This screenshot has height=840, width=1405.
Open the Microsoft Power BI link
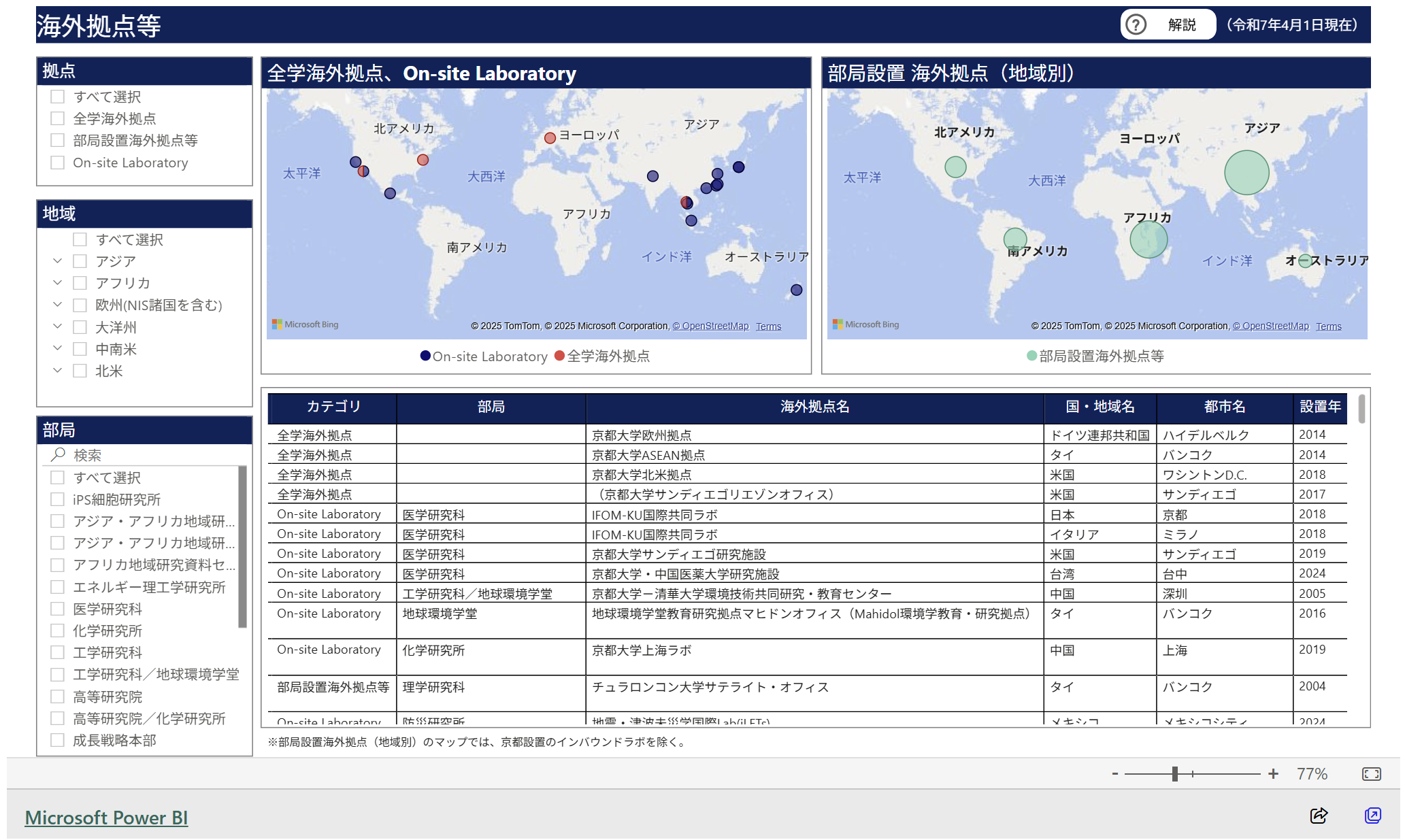point(106,818)
